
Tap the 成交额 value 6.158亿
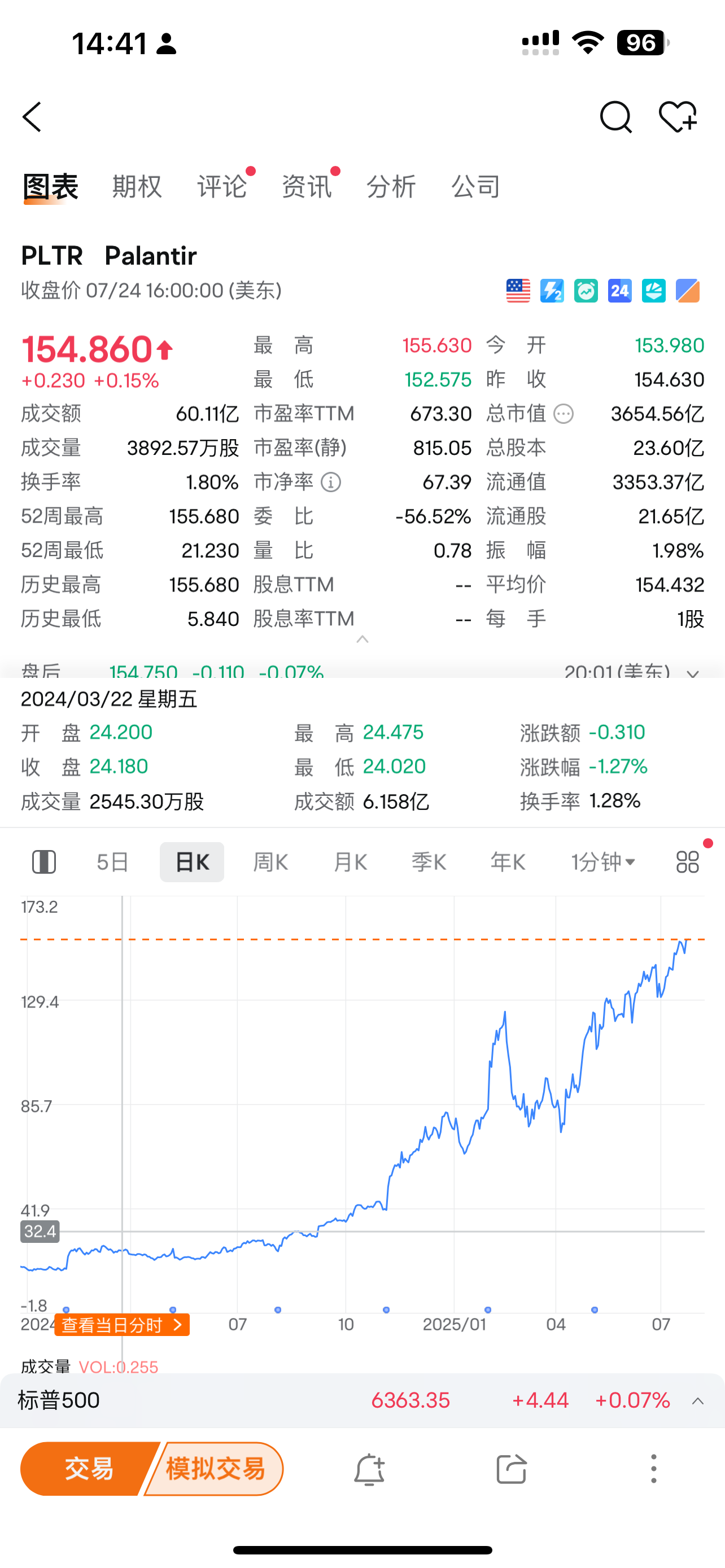(396, 801)
